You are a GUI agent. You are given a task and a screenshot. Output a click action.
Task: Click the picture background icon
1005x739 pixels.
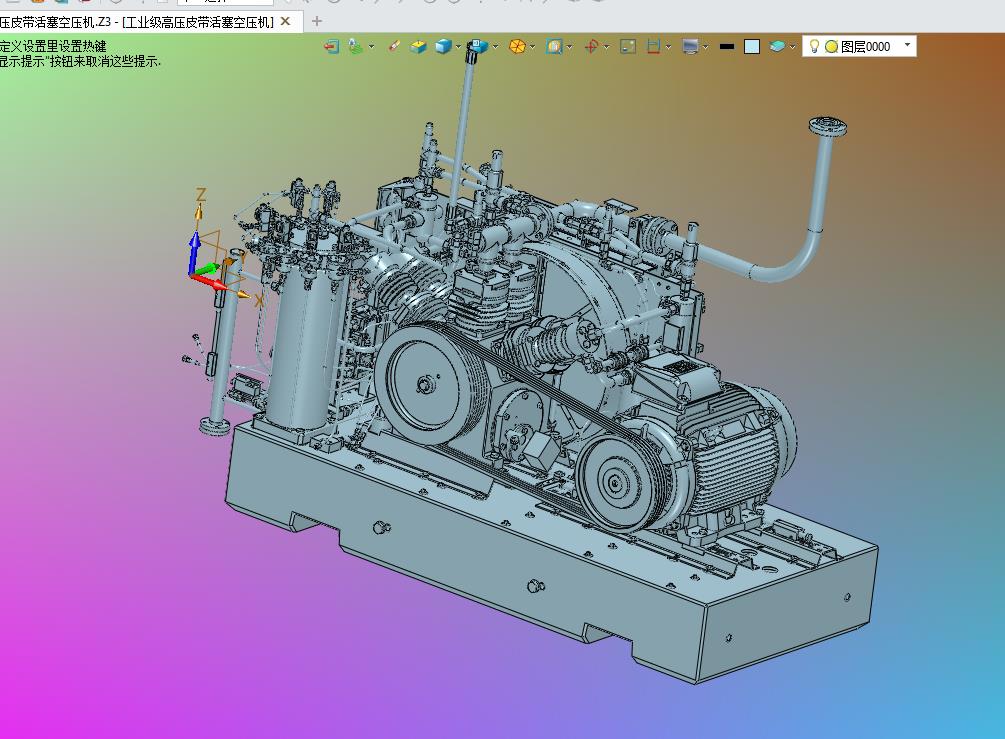pos(628,46)
